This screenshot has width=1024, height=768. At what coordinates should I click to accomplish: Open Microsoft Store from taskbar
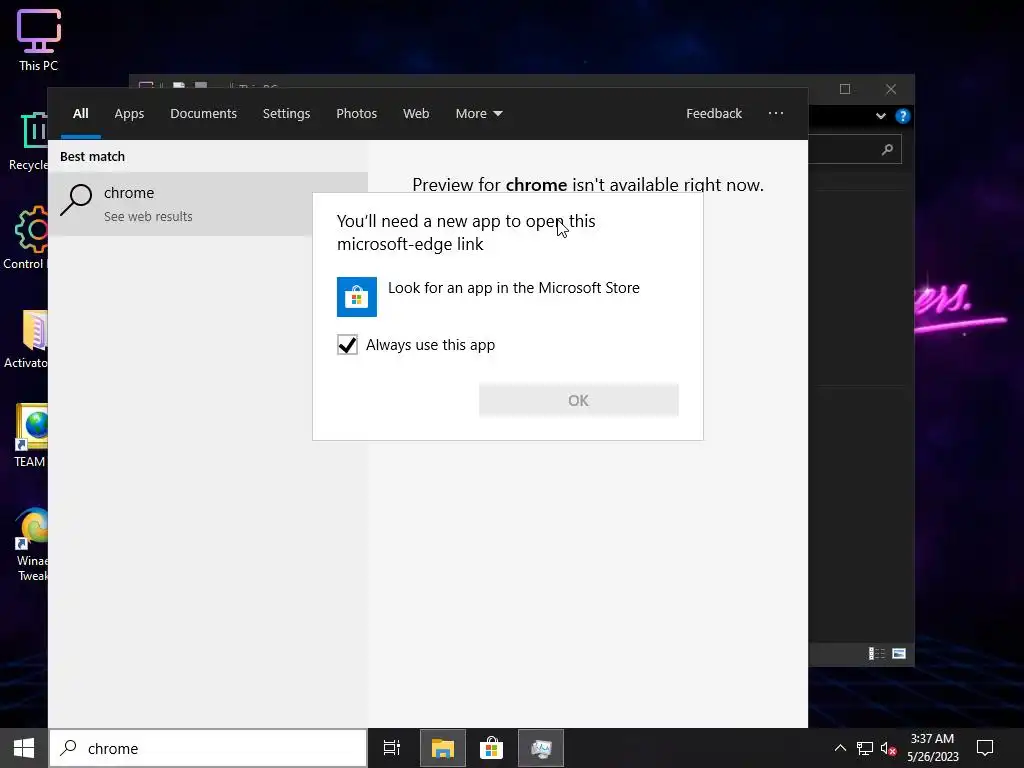point(491,748)
